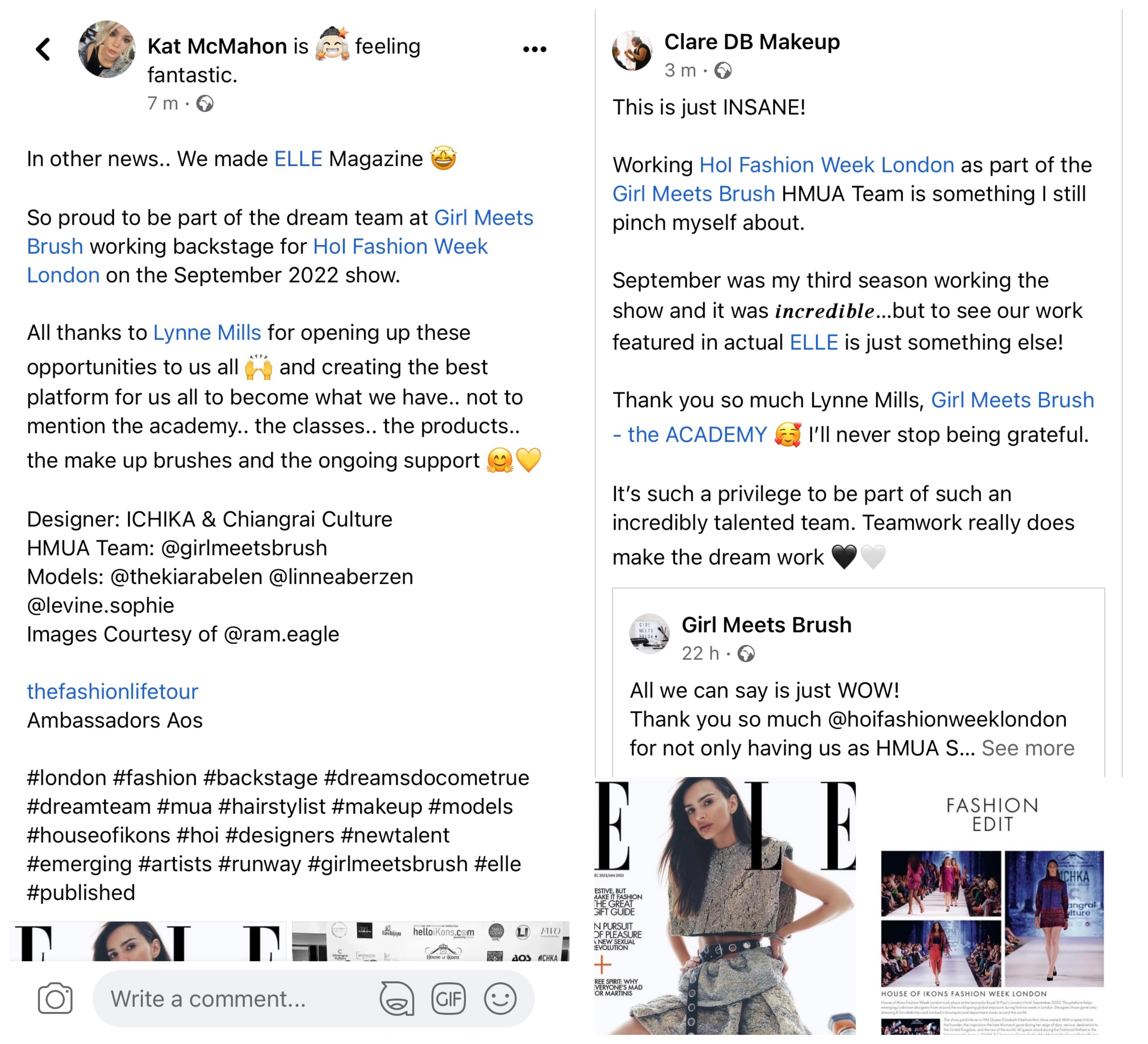Open the emoji smiley picker
This screenshot has width=1148, height=1044.
point(500,999)
